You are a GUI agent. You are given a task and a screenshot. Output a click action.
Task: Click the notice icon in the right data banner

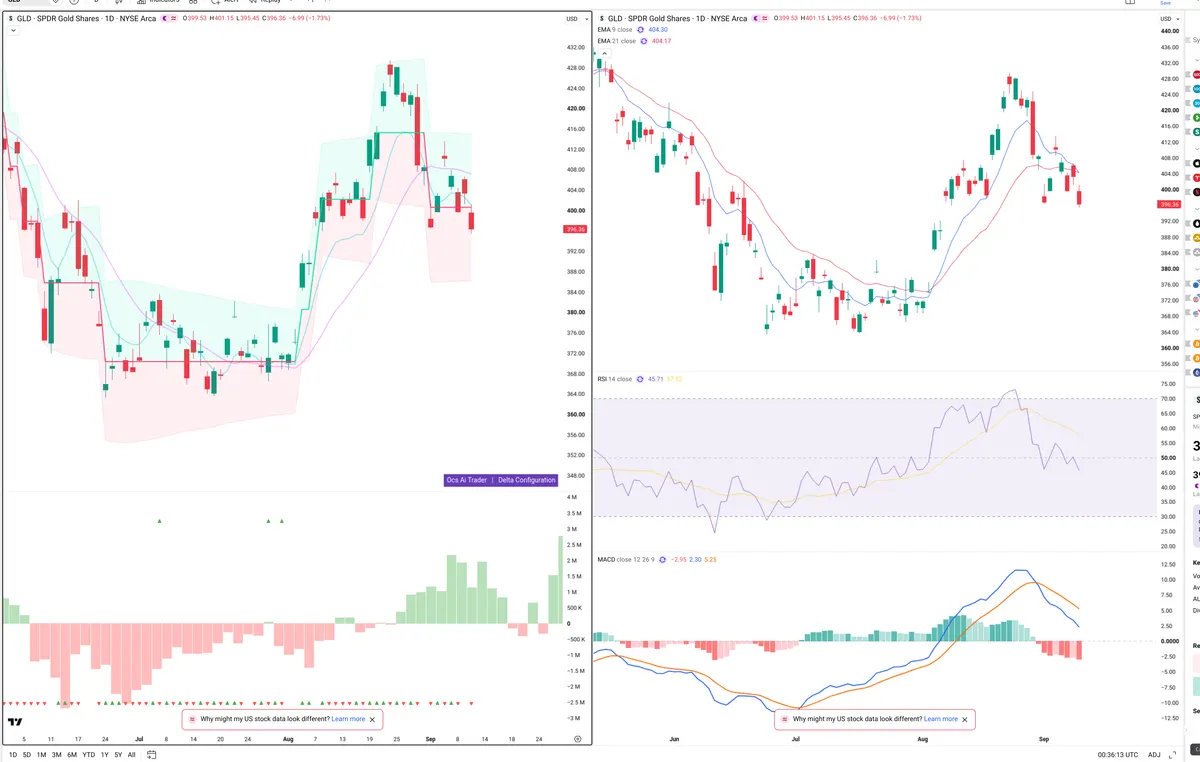(784, 719)
